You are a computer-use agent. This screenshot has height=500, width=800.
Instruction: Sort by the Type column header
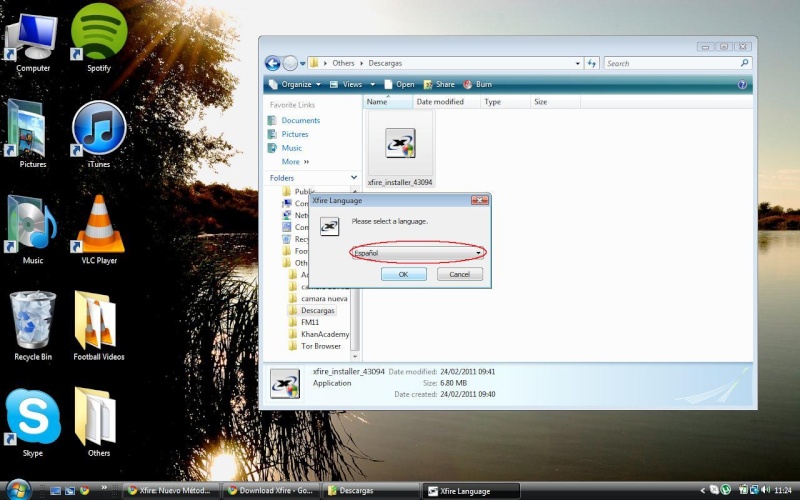click(x=505, y=102)
